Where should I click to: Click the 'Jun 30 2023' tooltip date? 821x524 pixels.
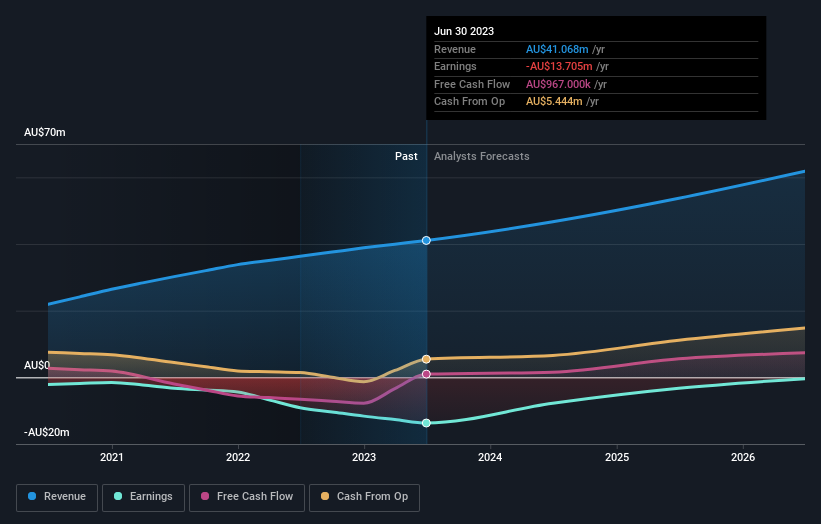coord(464,31)
